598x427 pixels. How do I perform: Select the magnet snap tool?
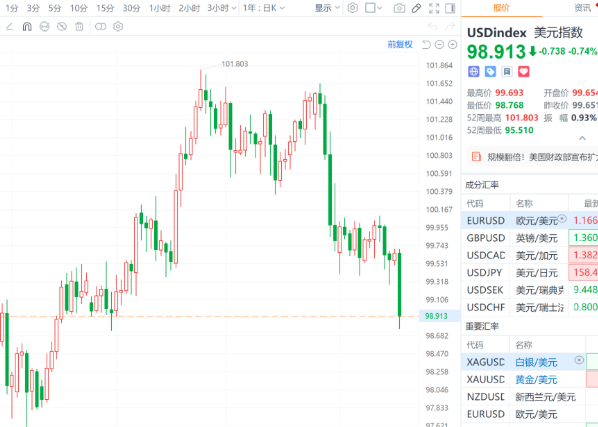point(27,27)
